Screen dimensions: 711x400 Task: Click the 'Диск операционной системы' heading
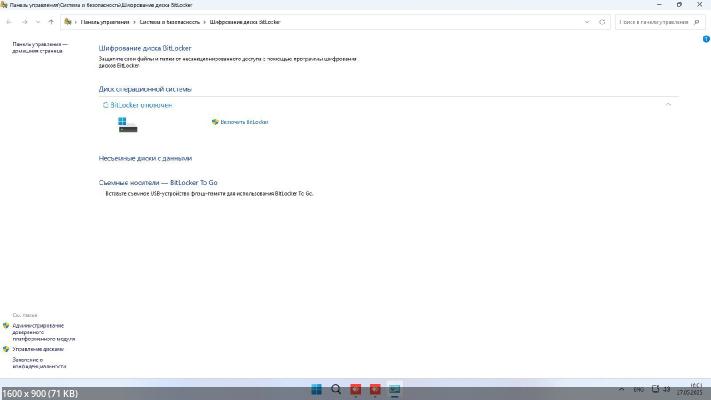145,89
